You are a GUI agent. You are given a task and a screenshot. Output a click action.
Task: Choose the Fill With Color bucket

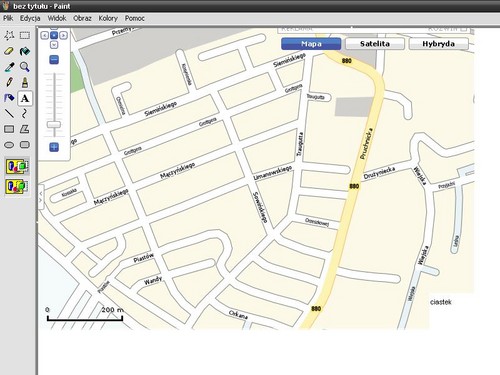25,51
